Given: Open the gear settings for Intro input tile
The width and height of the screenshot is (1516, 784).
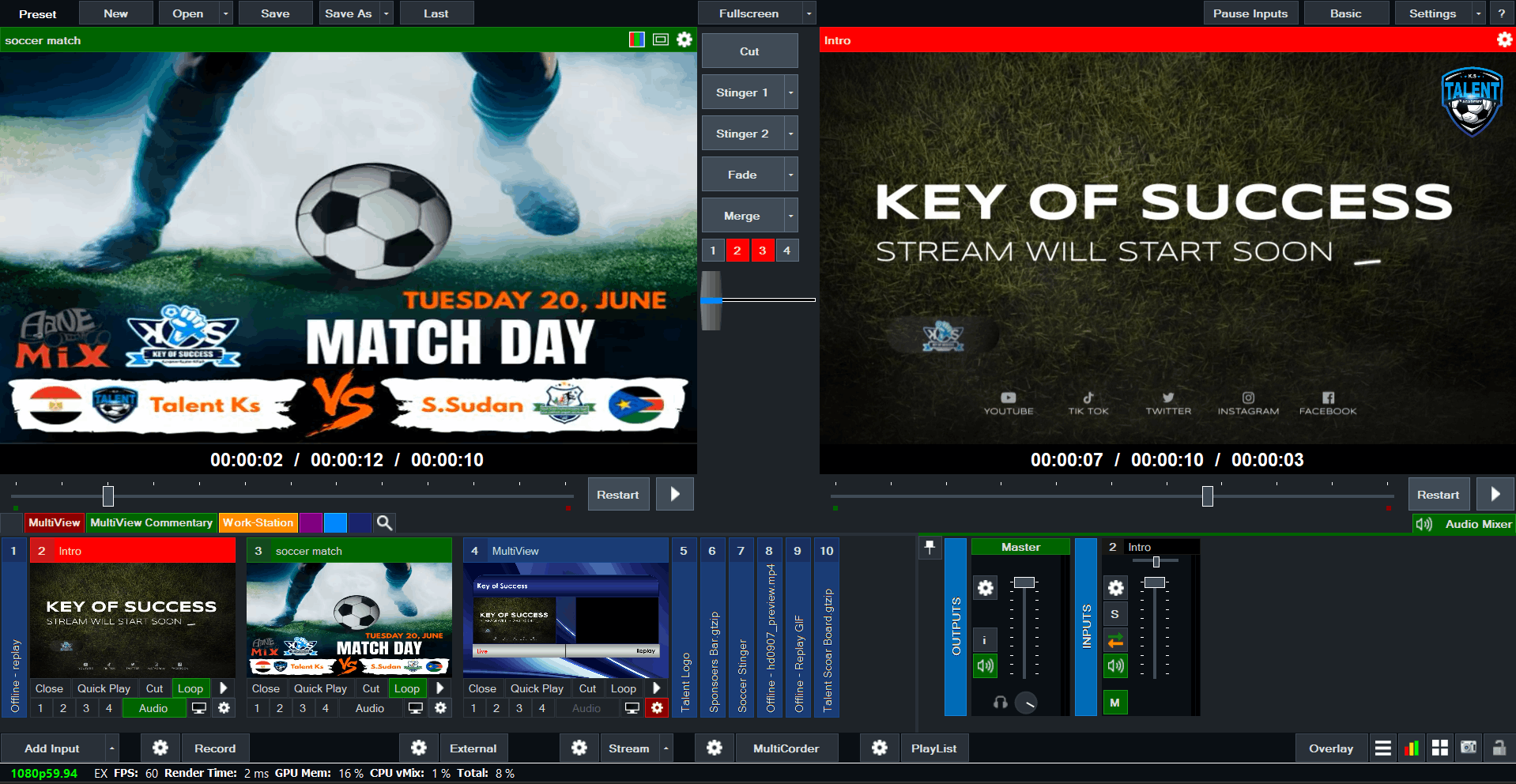Looking at the screenshot, I should pyautogui.click(x=224, y=708).
